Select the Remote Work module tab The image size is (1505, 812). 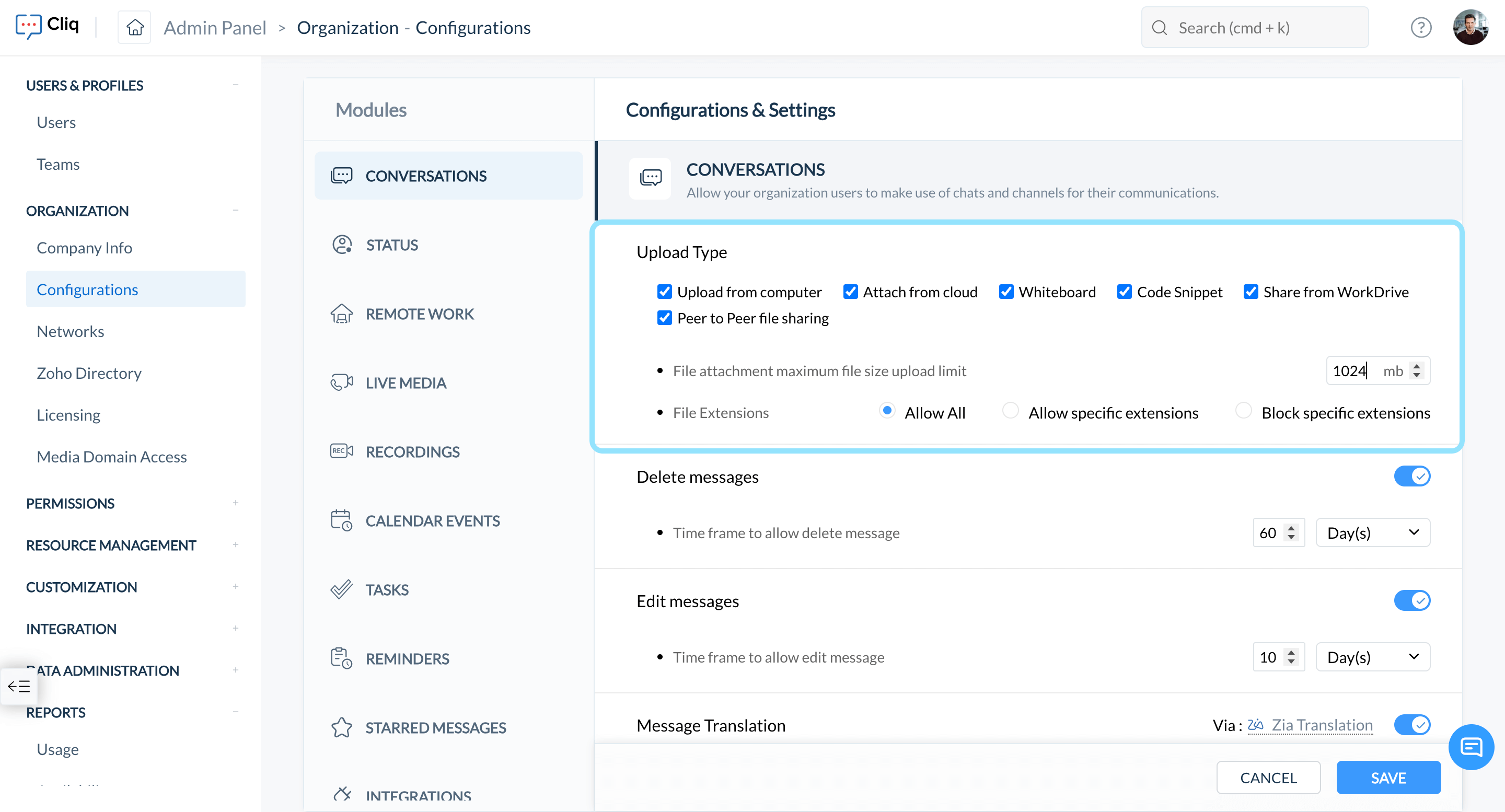click(420, 314)
